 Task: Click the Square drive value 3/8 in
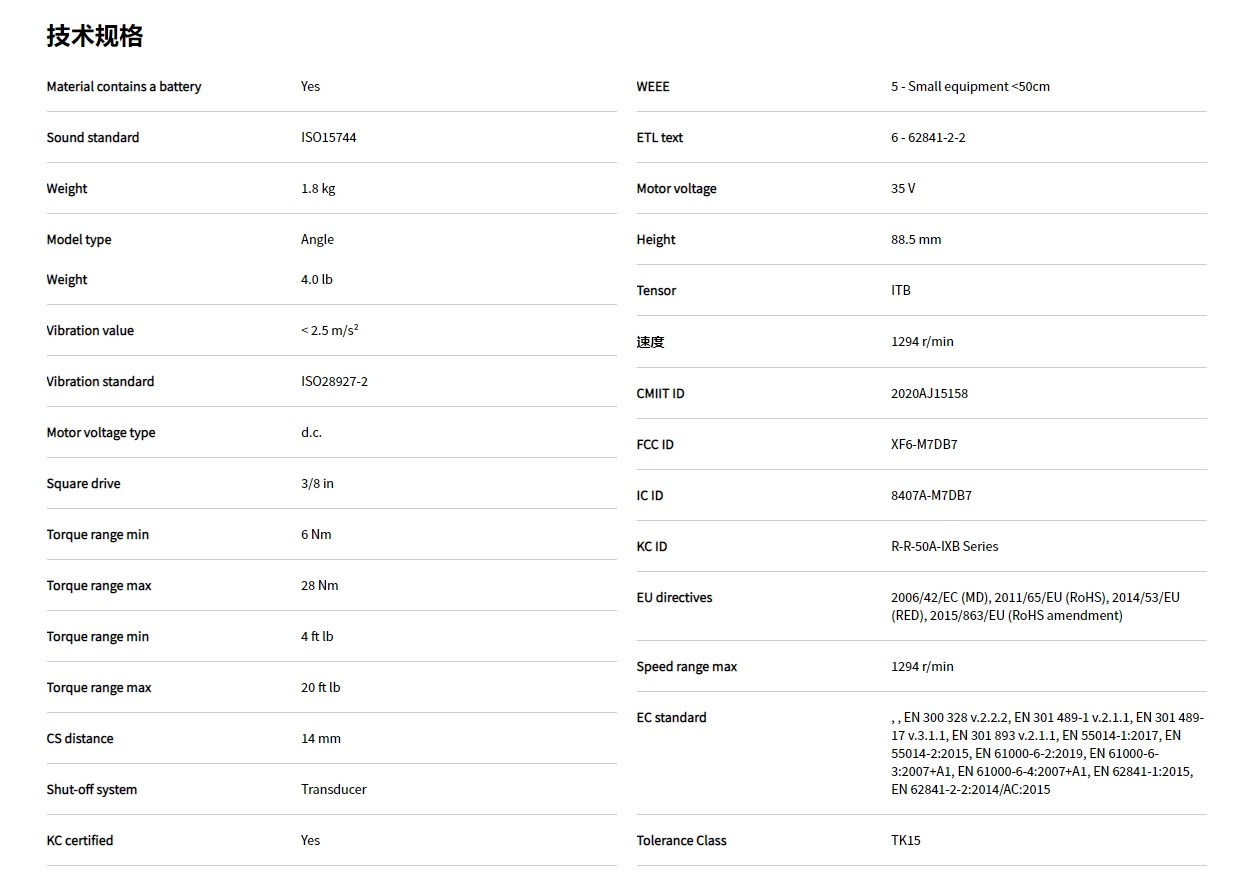point(317,483)
